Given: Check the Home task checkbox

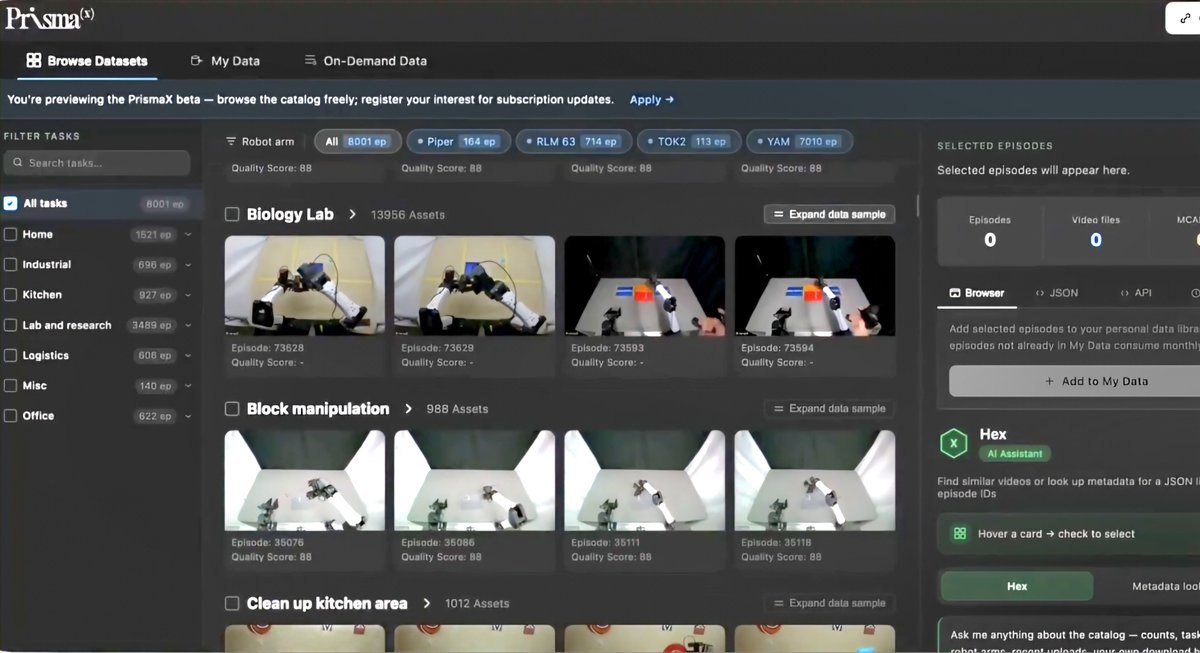Looking at the screenshot, I should point(10,234).
